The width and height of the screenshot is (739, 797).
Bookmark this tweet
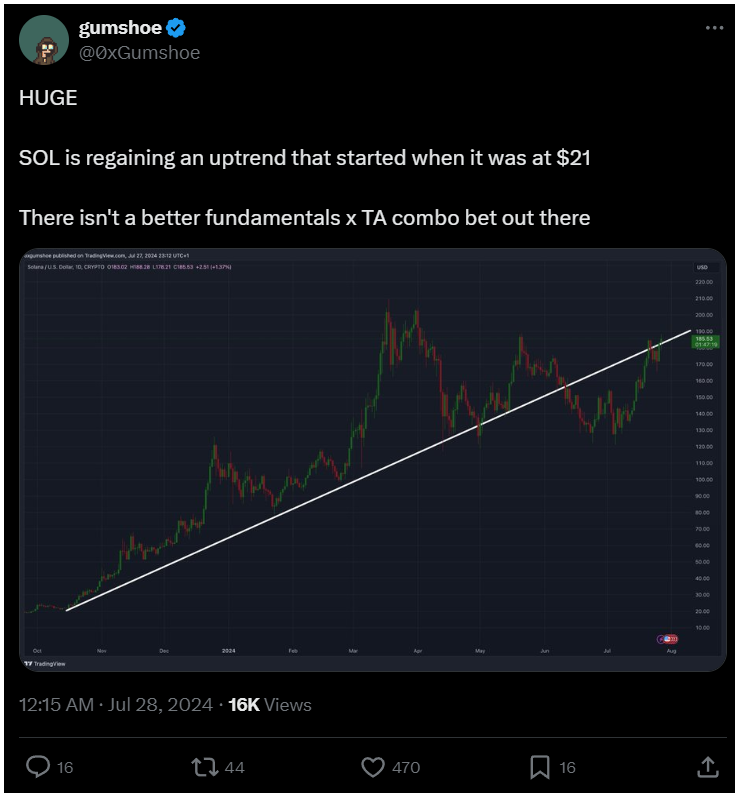point(540,767)
